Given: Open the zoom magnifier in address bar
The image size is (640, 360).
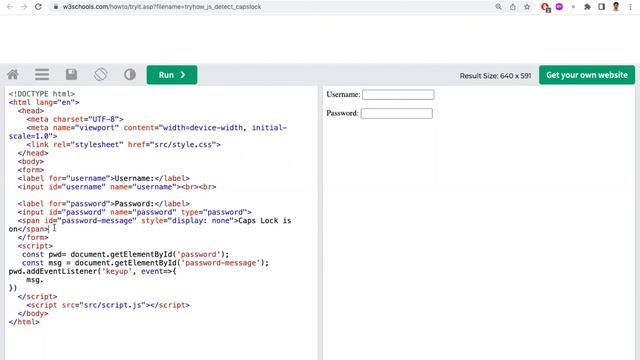Looking at the screenshot, I should (498, 7).
